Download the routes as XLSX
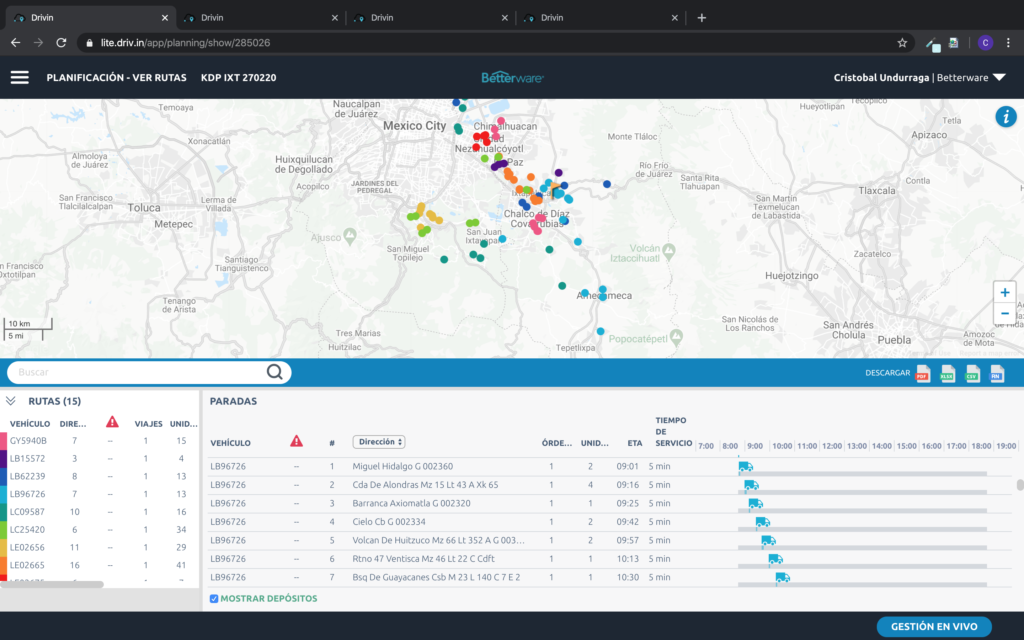This screenshot has height=640, width=1024. tap(947, 374)
